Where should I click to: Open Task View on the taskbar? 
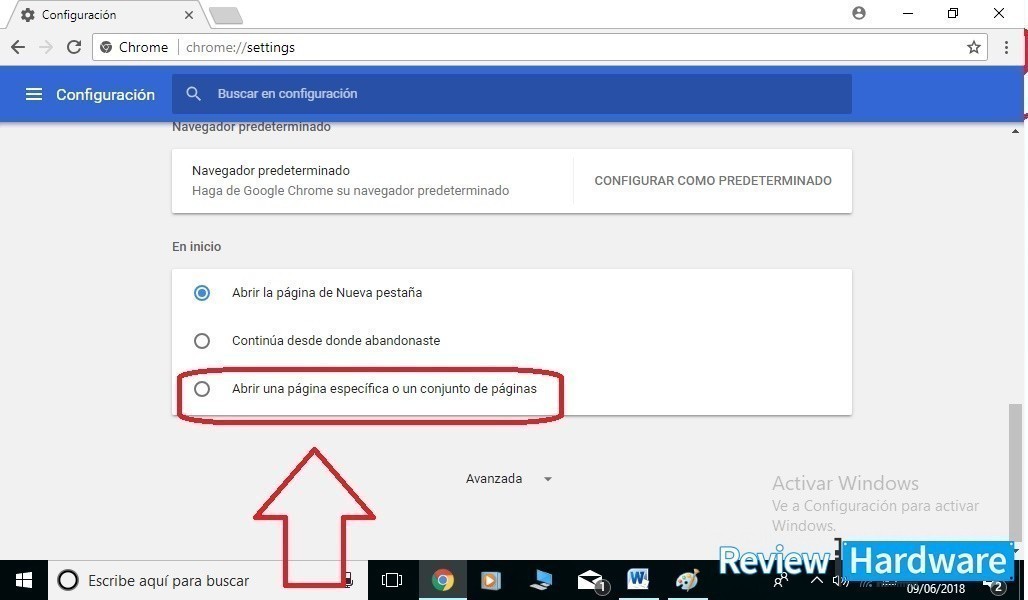coord(391,580)
